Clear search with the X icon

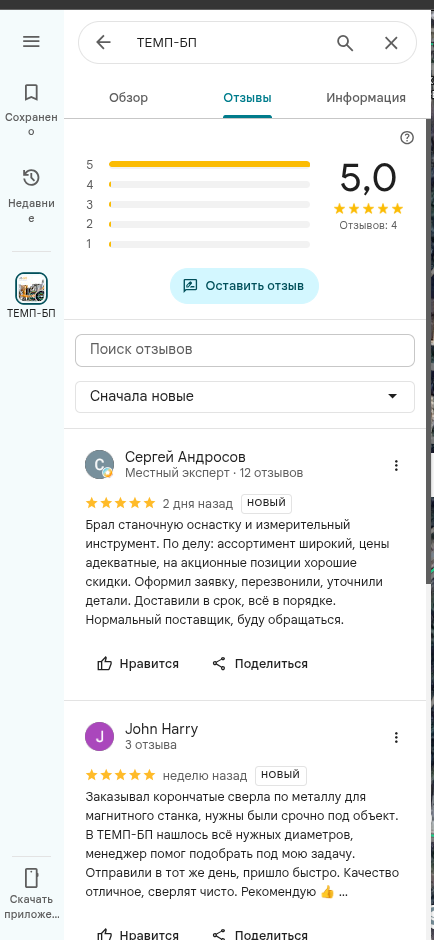[x=391, y=43]
